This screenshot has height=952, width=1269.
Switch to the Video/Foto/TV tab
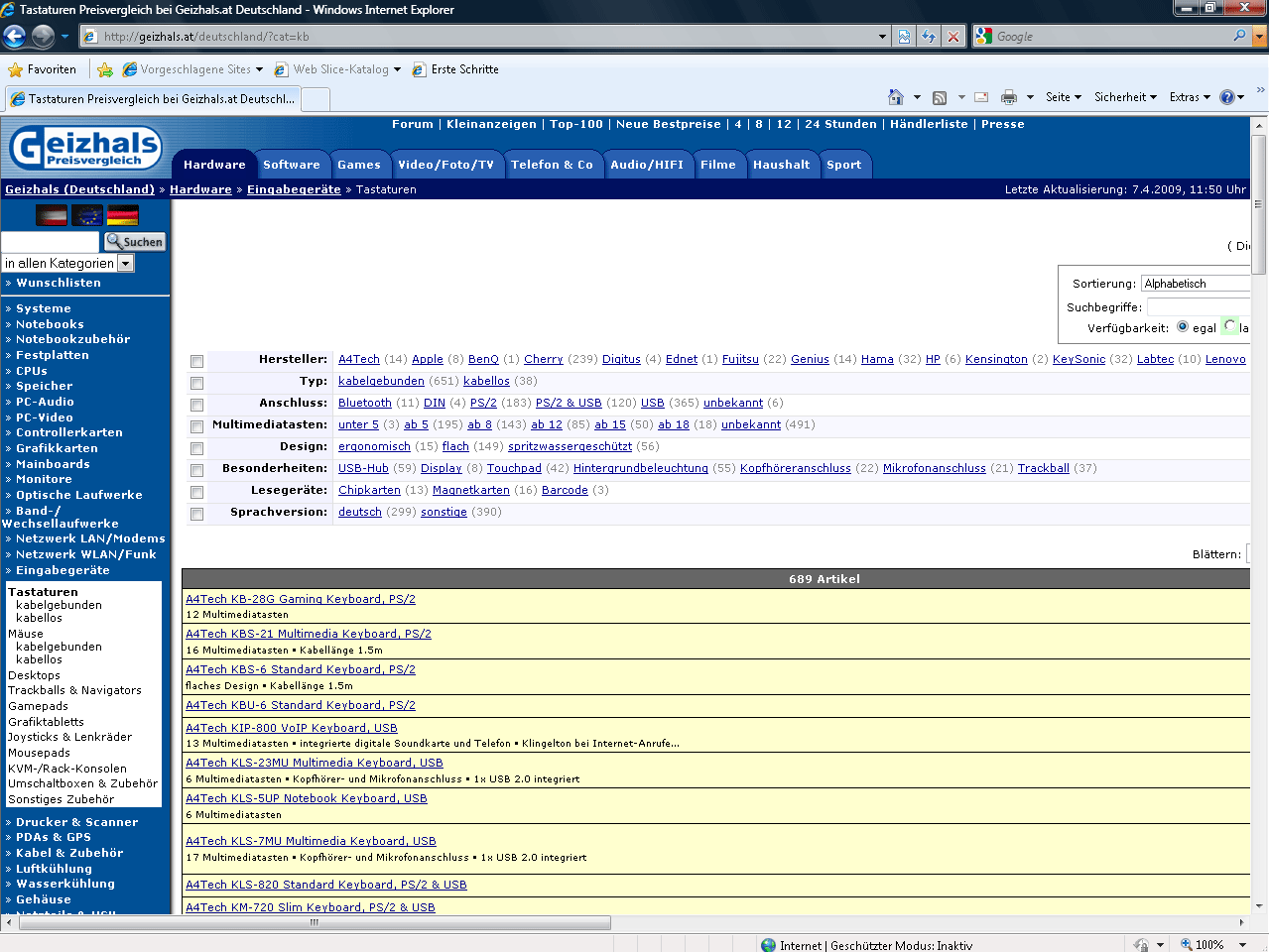click(445, 165)
